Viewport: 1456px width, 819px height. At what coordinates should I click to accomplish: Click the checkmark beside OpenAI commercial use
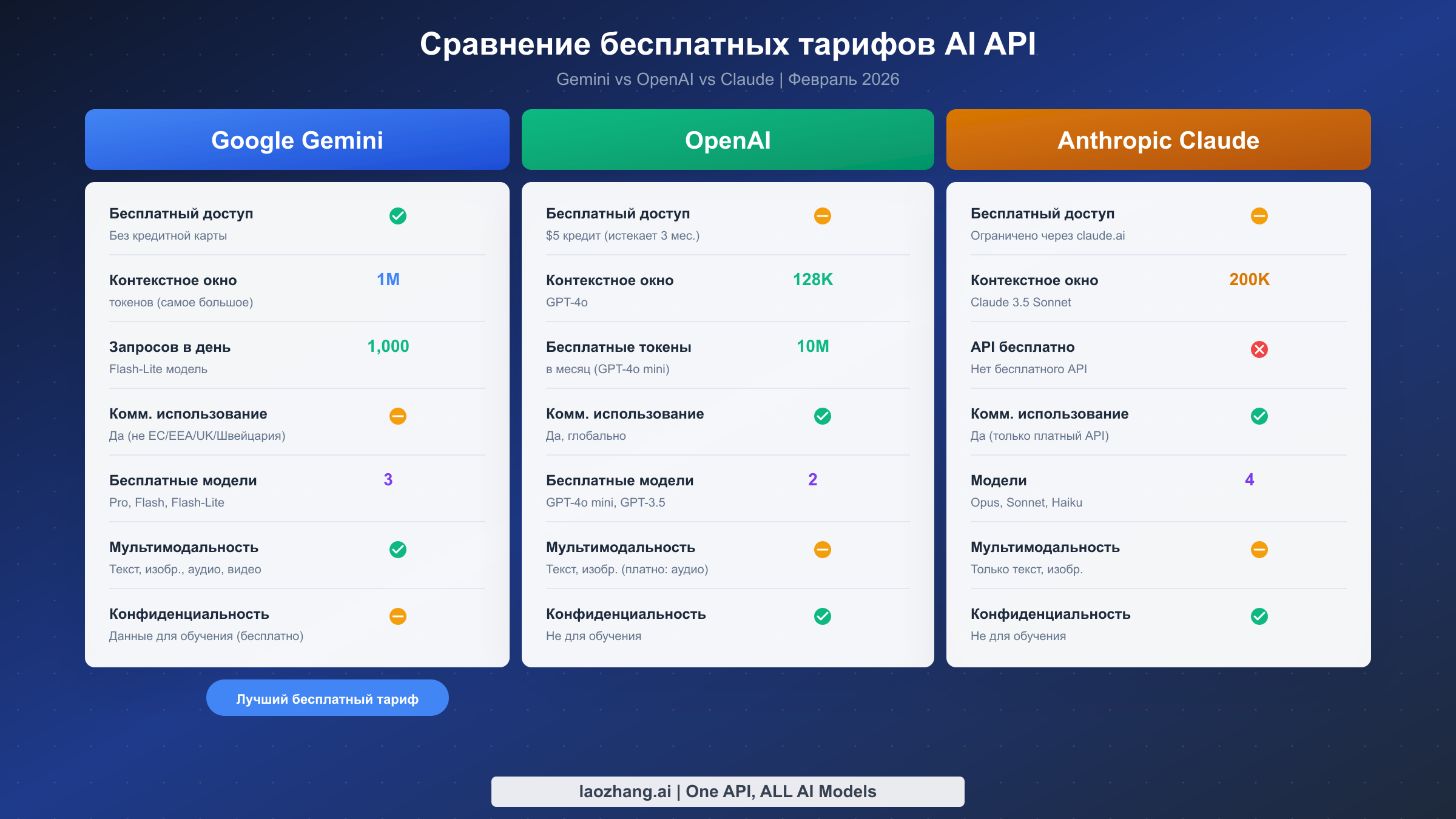822,416
